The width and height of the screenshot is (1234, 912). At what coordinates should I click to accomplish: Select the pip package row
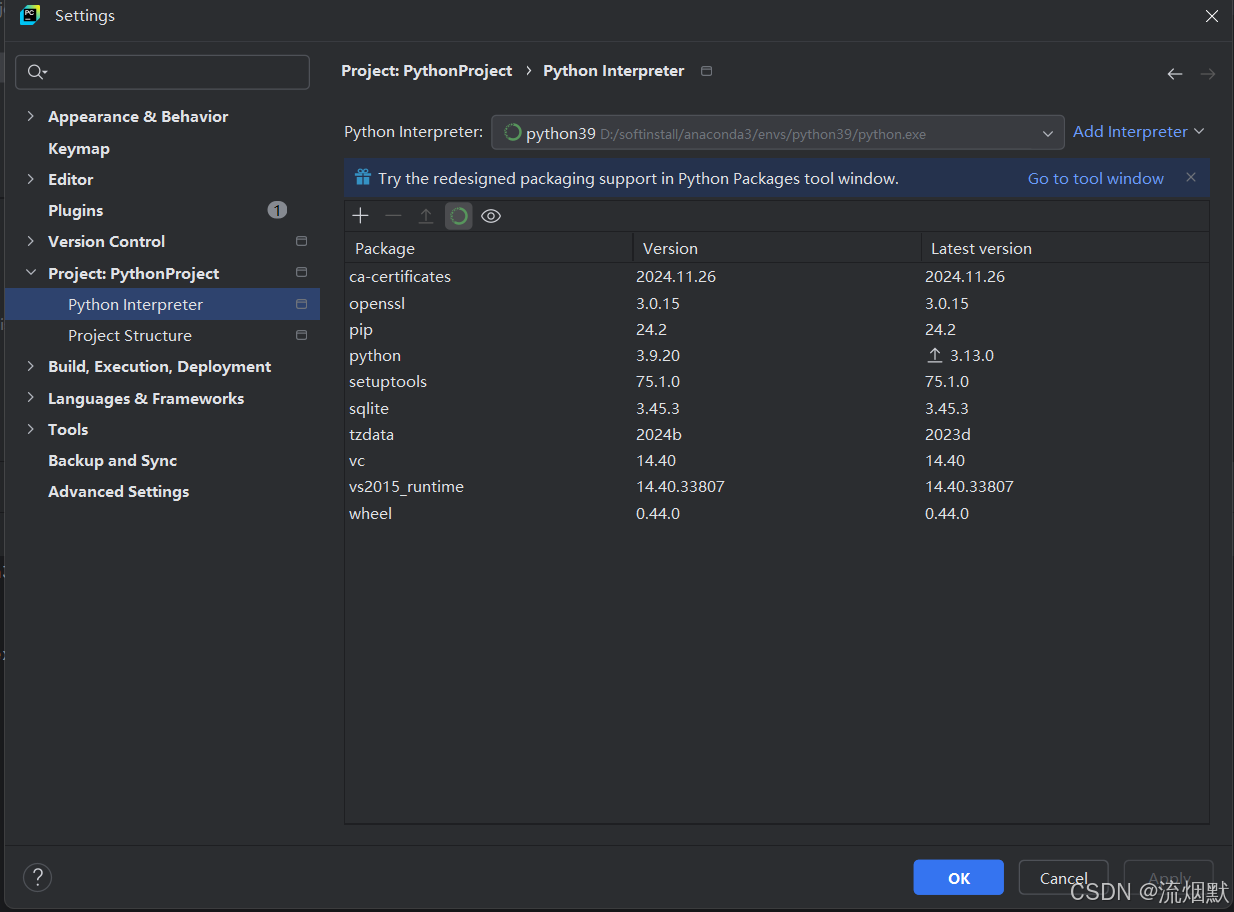tap(777, 329)
